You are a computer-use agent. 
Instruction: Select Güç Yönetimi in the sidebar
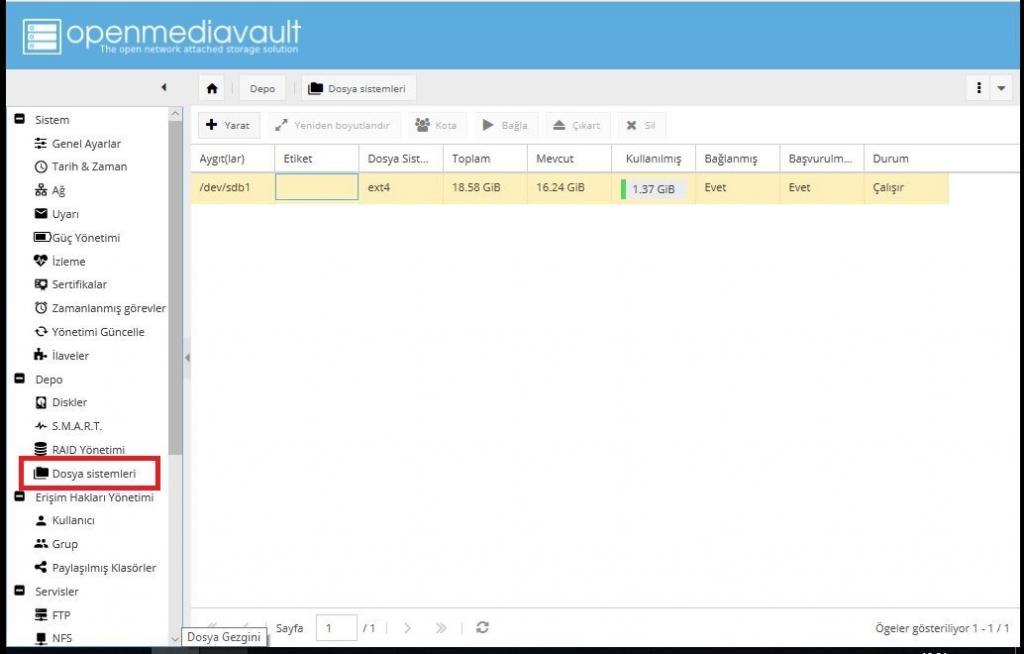point(76,238)
